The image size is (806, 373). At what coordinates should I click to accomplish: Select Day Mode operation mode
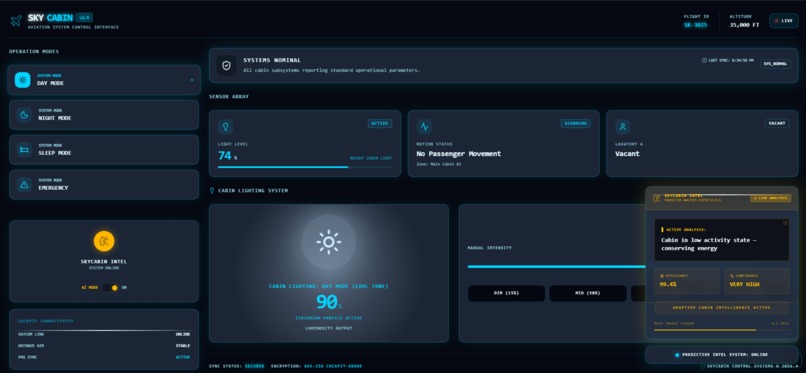tap(104, 80)
